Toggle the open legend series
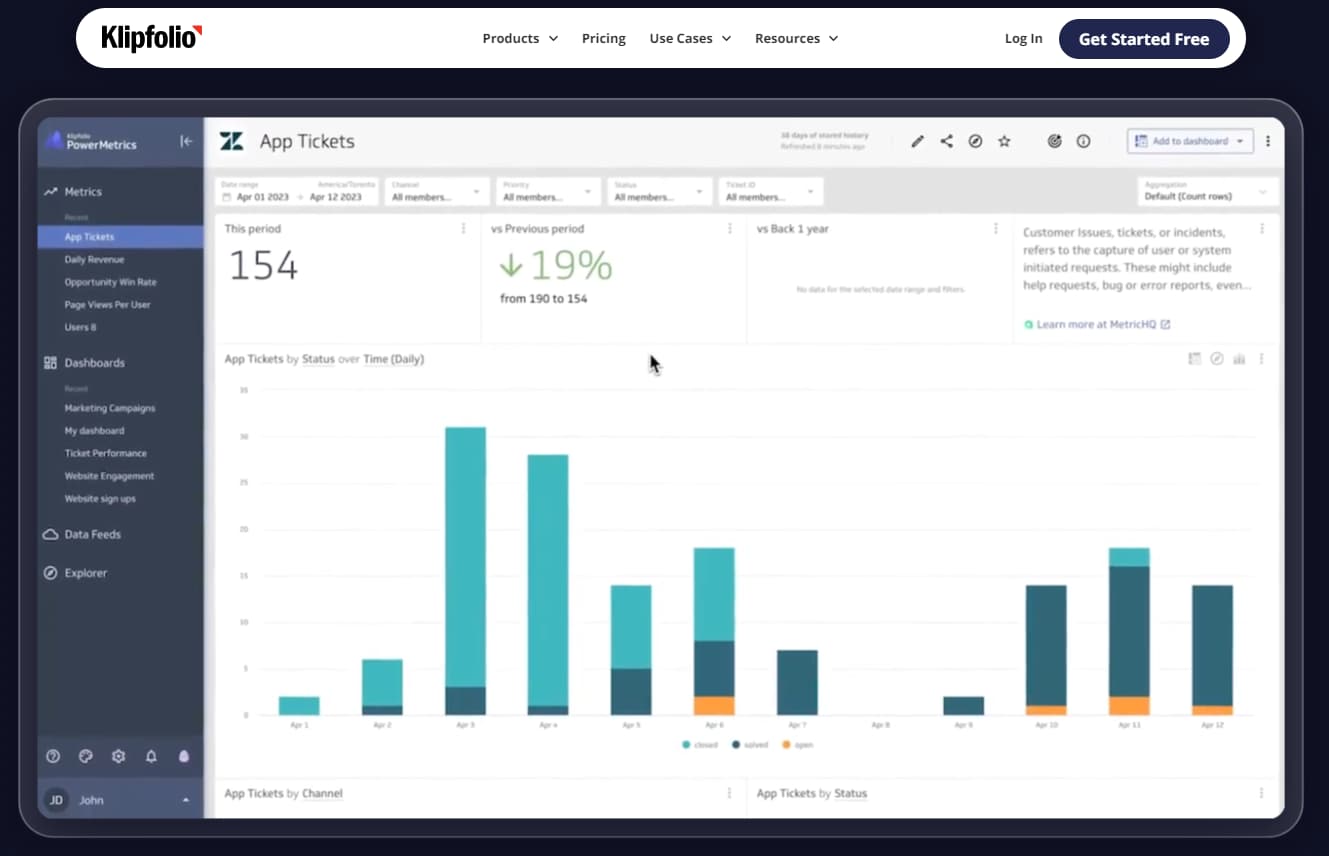 tap(800, 745)
